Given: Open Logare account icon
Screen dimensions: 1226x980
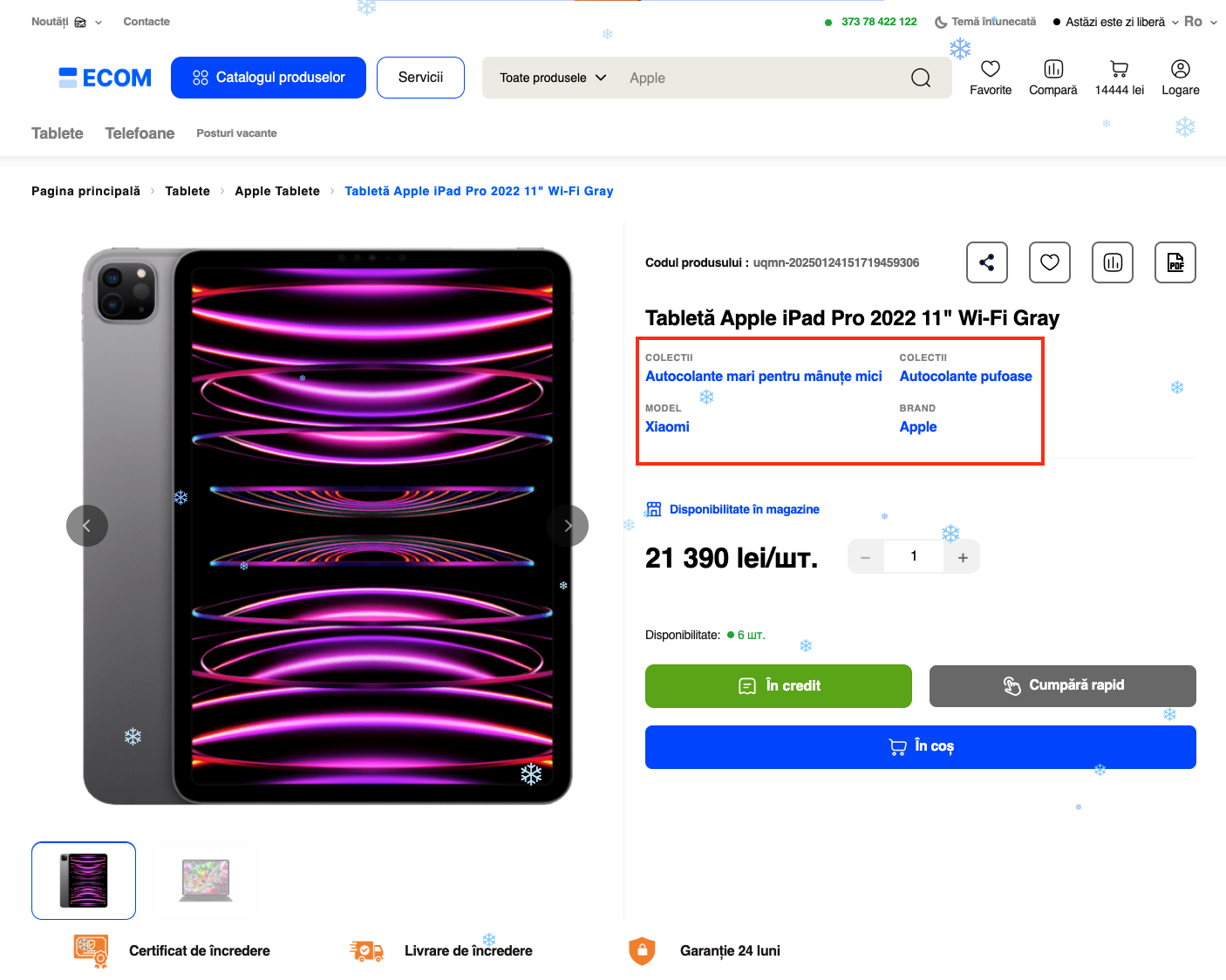Looking at the screenshot, I should pyautogui.click(x=1180, y=77).
